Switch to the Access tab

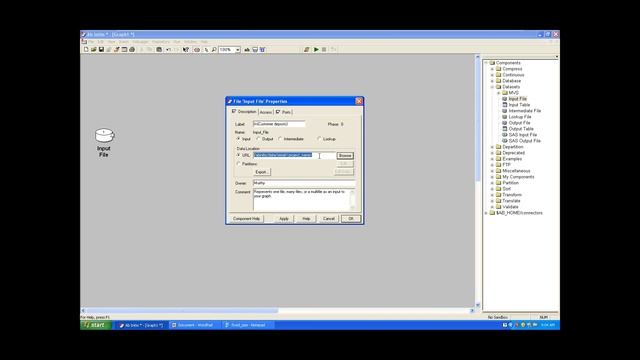click(x=266, y=112)
